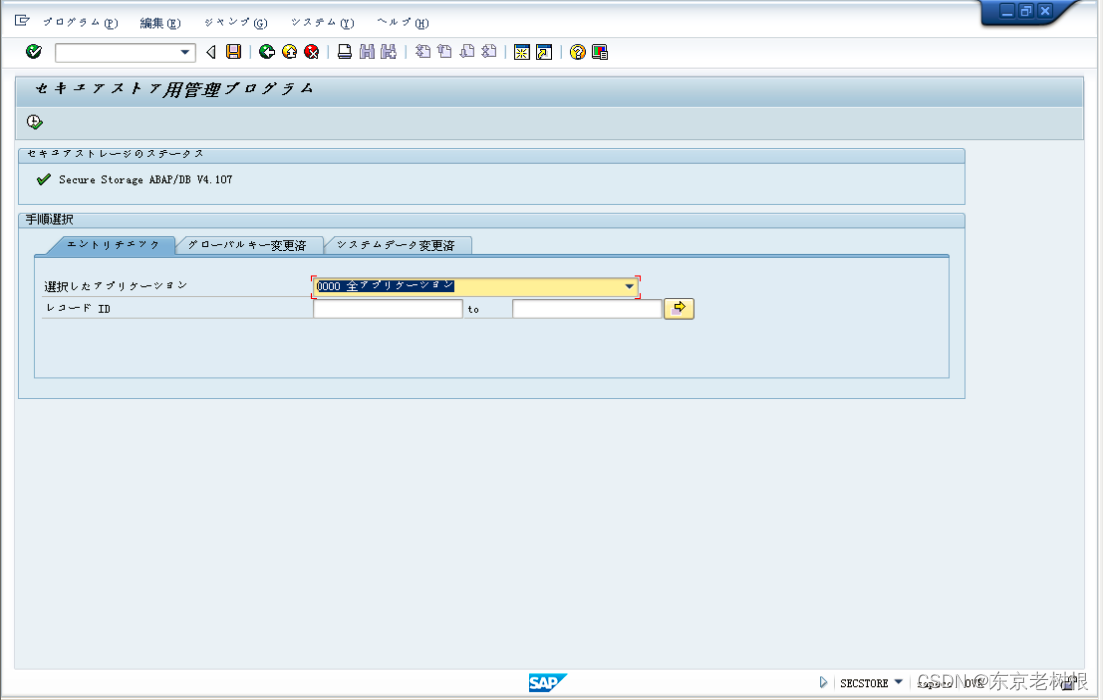Click the Help question mark icon

click(x=577, y=51)
